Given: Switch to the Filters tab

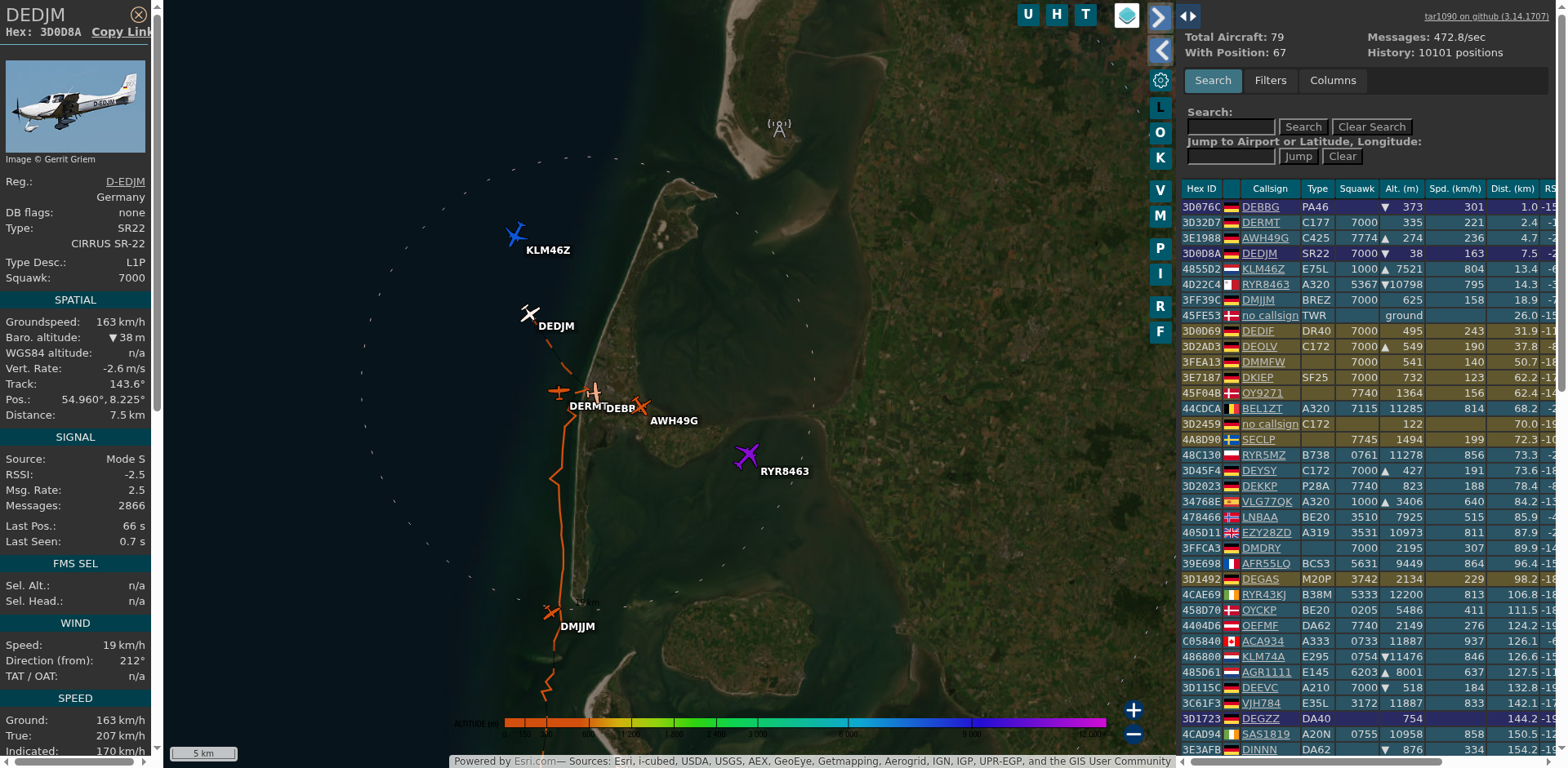Looking at the screenshot, I should click(1270, 81).
